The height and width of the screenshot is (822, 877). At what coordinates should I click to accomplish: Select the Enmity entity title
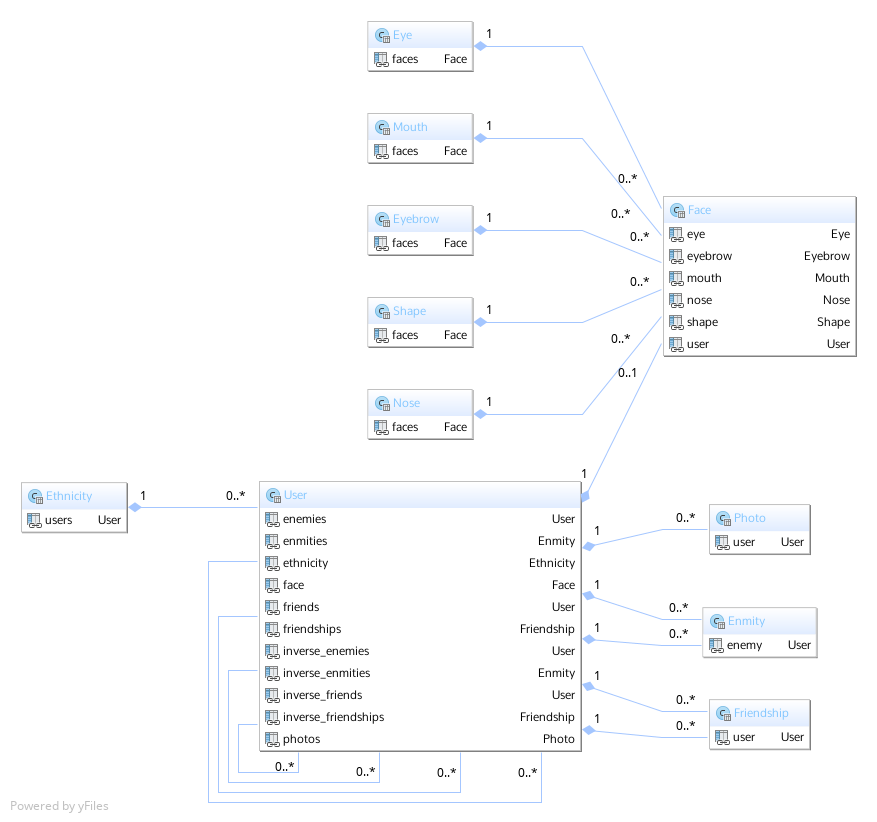point(747,621)
